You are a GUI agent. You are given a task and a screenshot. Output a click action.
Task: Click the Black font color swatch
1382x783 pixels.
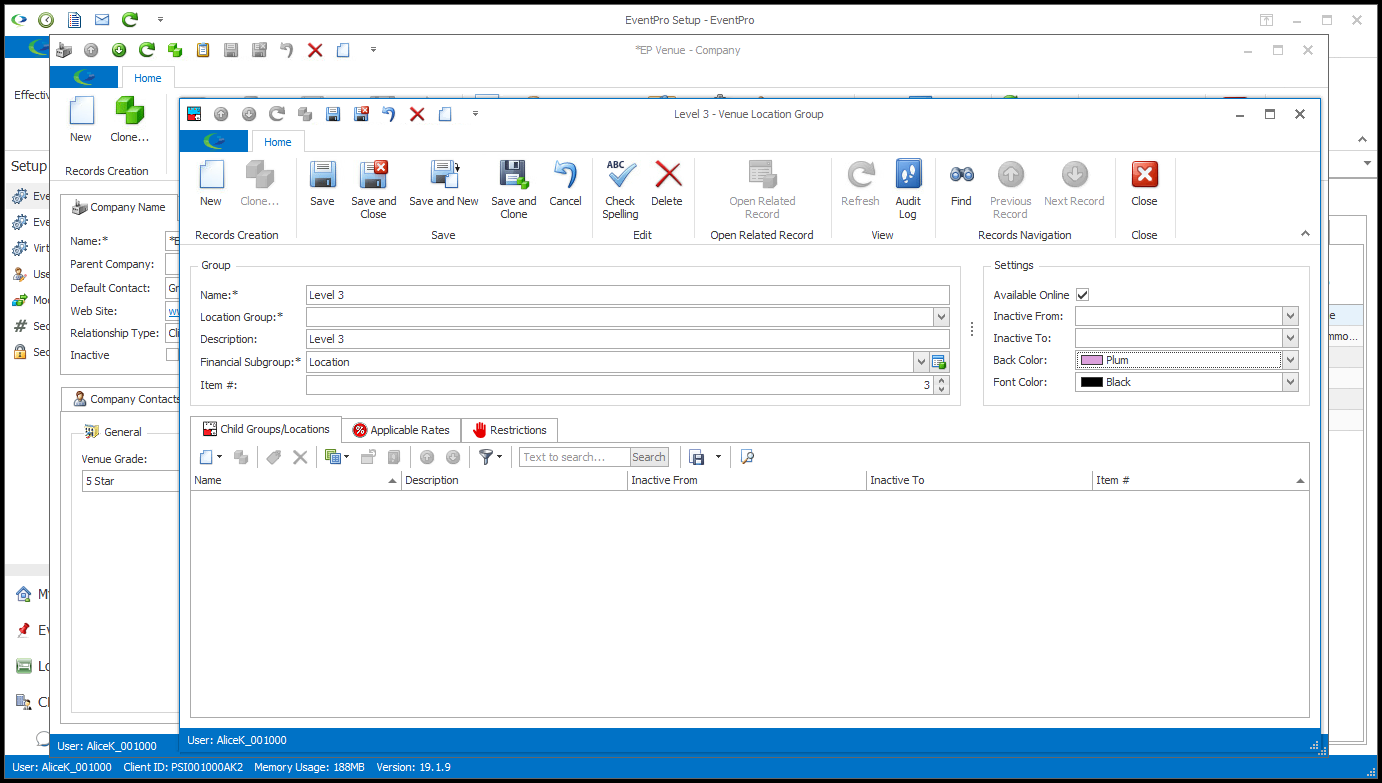pyautogui.click(x=1091, y=382)
